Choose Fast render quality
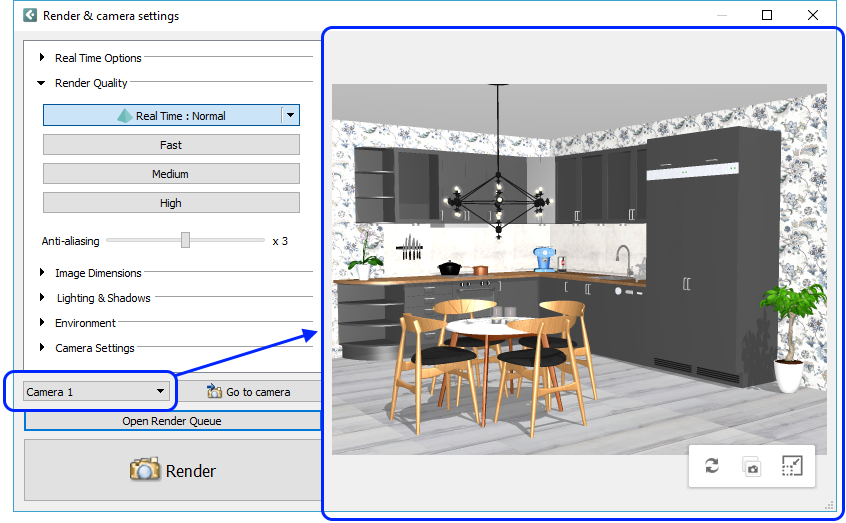 click(x=171, y=145)
